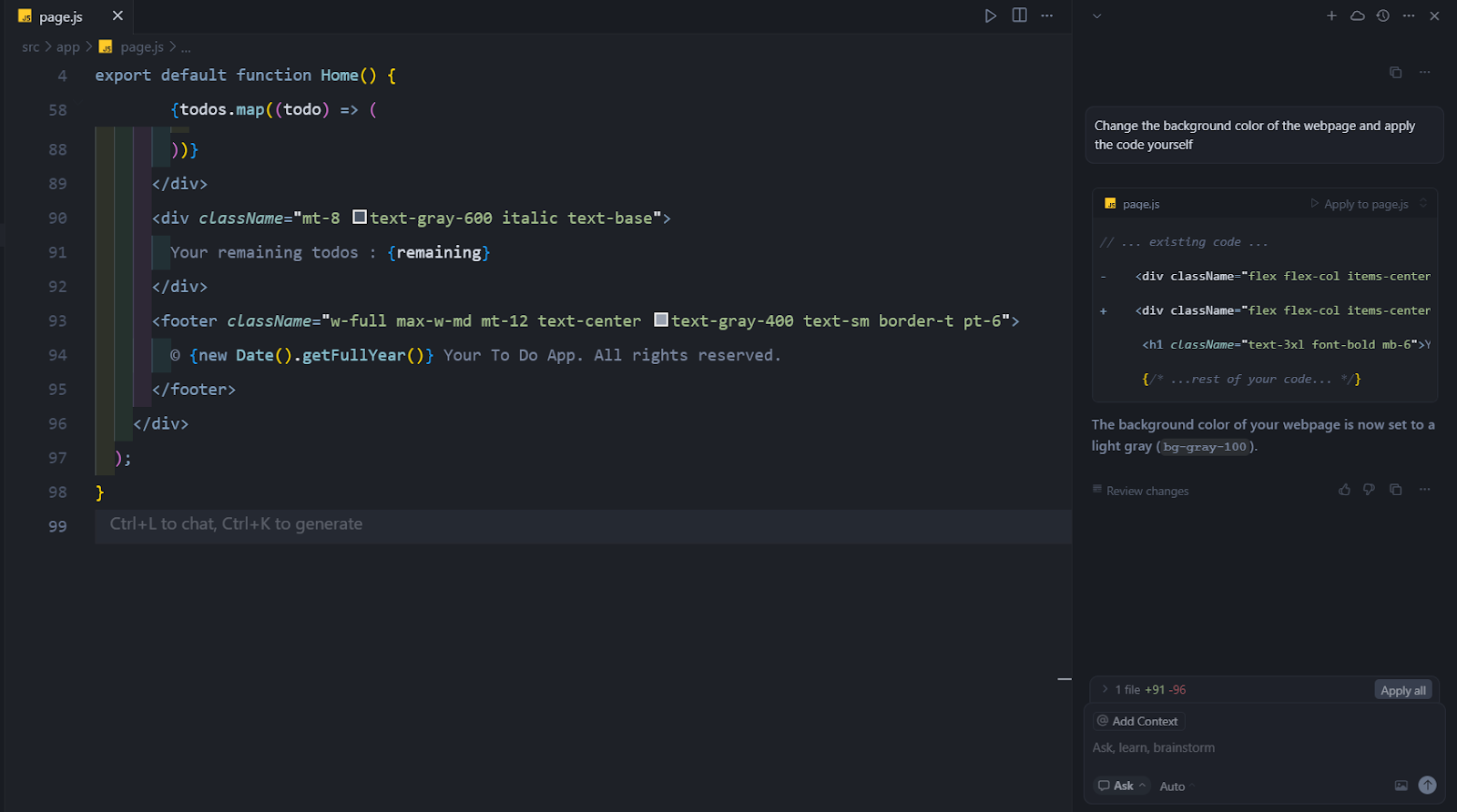Screen dimensions: 1457x812
Task: Click the '{remaining}' expression on line 91
Action: click(x=439, y=252)
